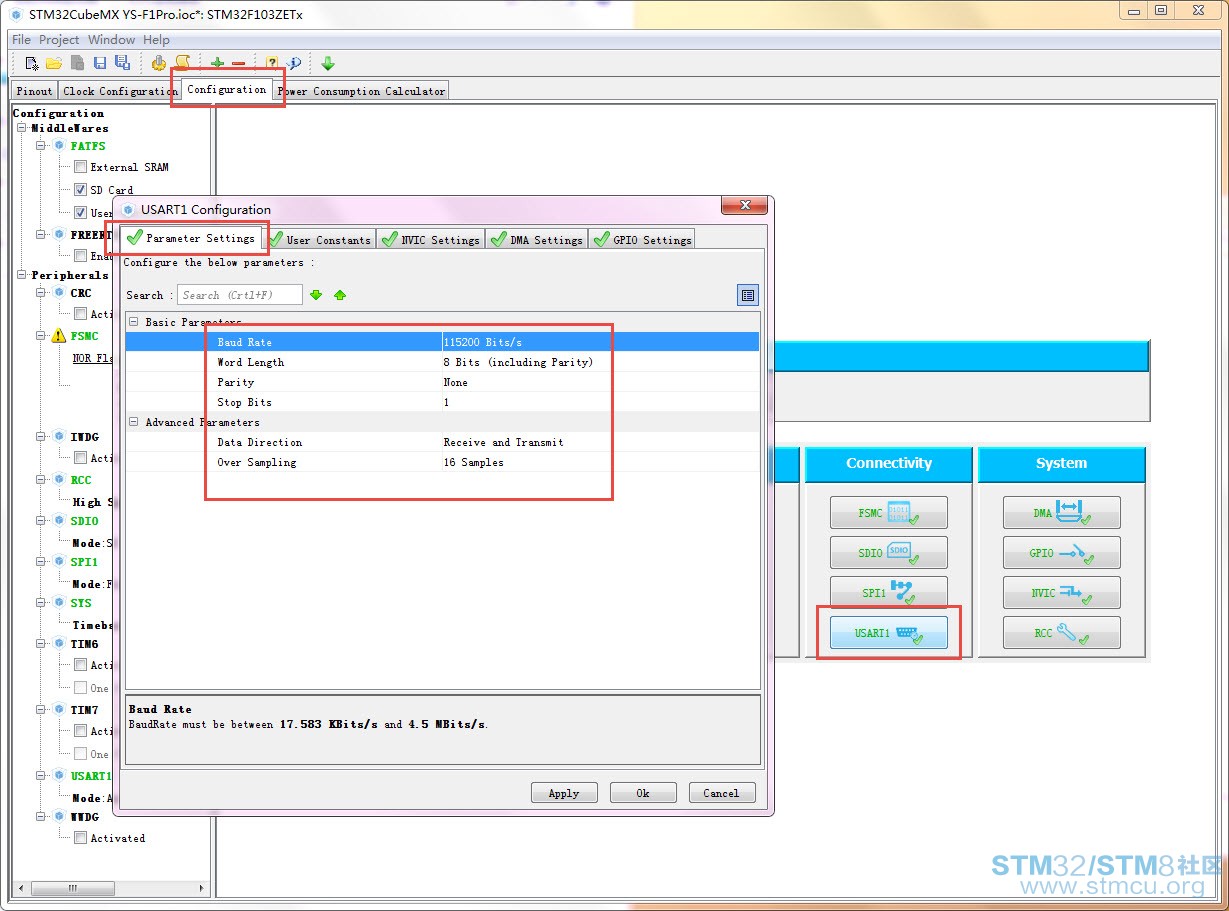Collapse the Peripherals tree node

pos(22,275)
